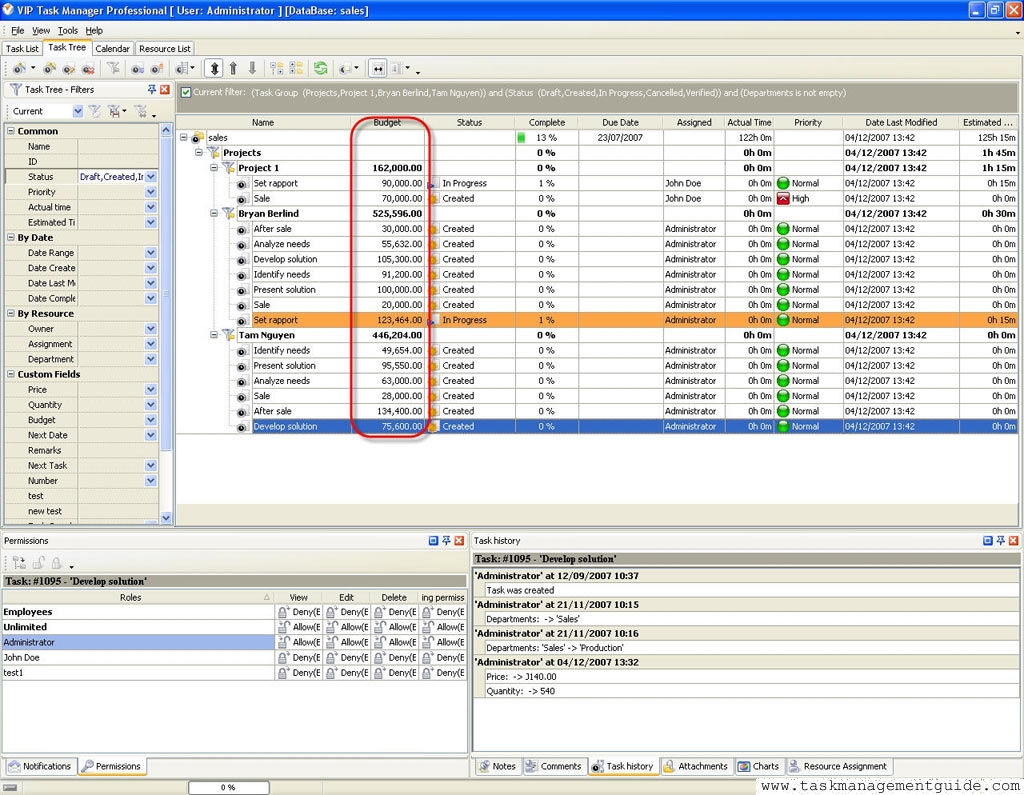Uncheck the Current filter checkbox

pos(186,93)
